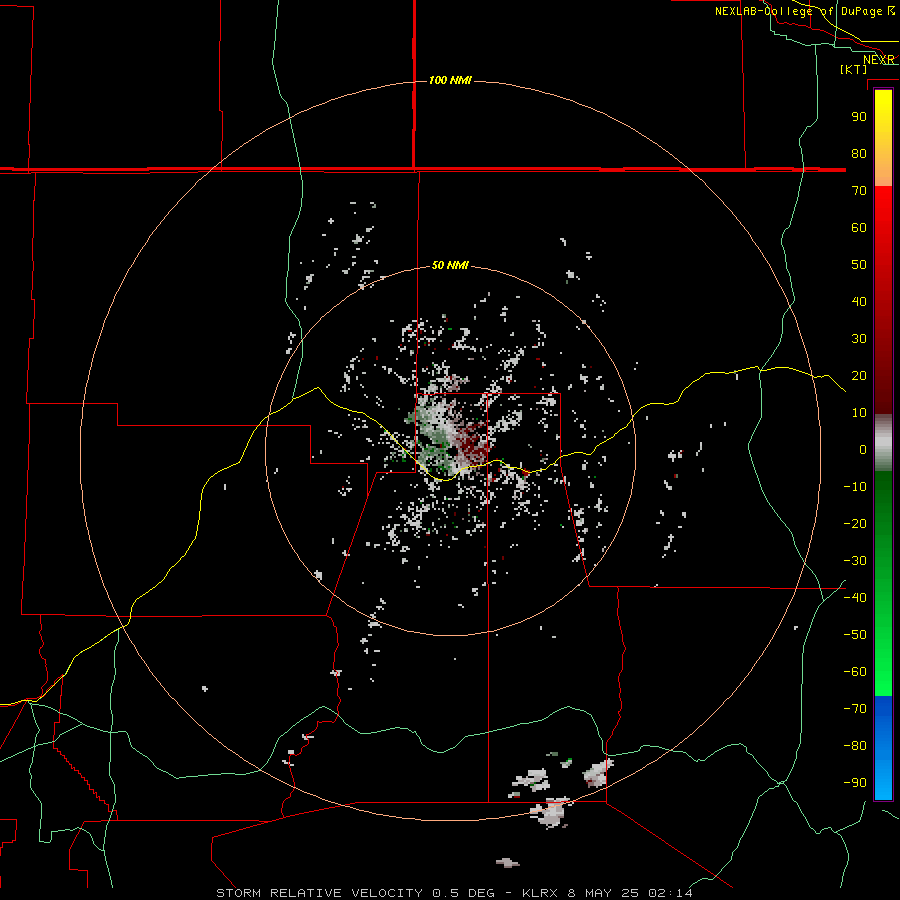Select the positive 50 value on velocity scale
Image resolution: width=900 pixels, height=900 pixels.
point(859,265)
